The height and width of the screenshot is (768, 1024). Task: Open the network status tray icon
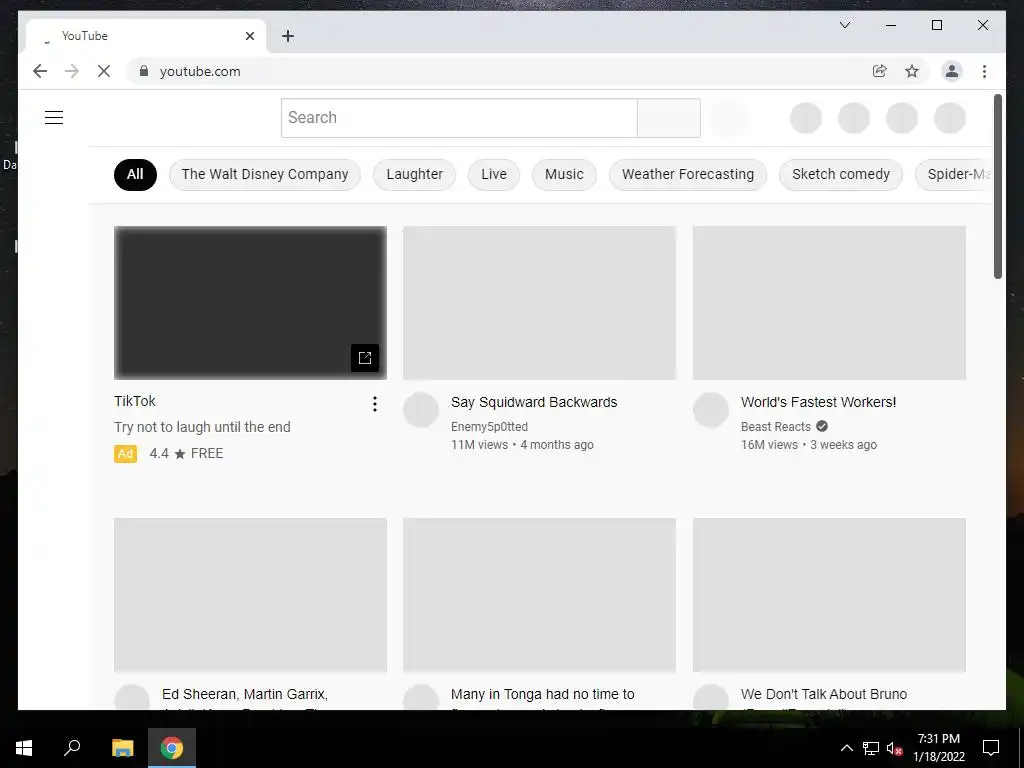tap(871, 748)
